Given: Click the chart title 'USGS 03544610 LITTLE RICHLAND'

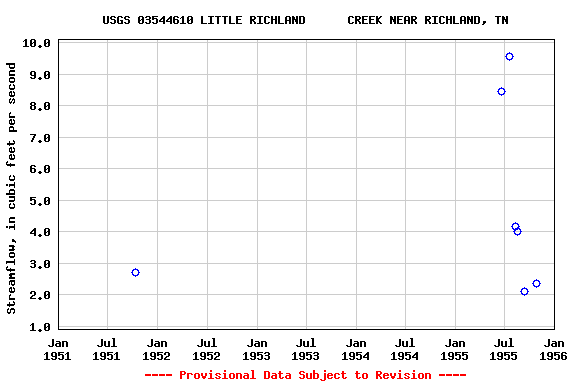Looking at the screenshot, I should pos(204,20).
